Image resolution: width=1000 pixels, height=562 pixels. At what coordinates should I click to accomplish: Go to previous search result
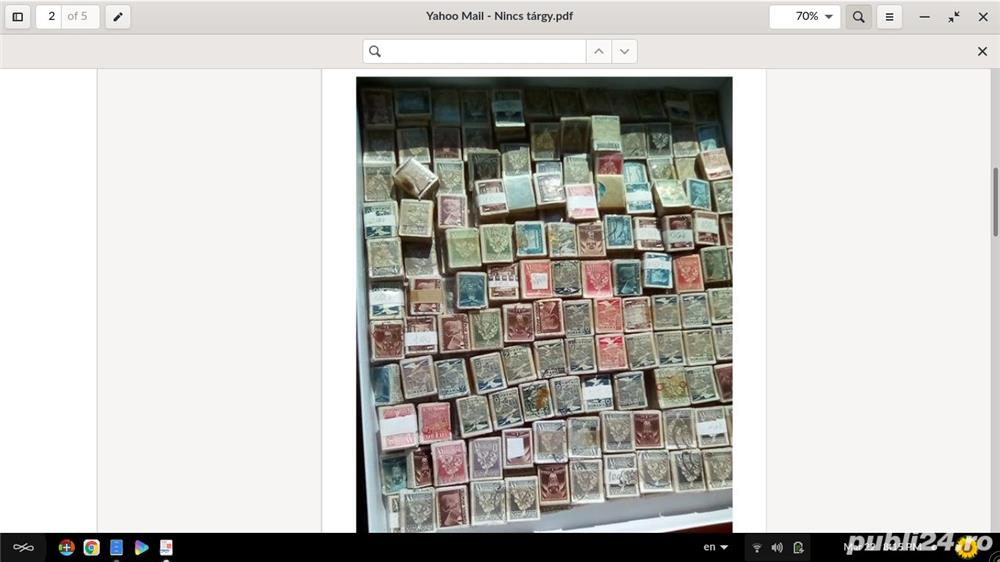pos(598,51)
